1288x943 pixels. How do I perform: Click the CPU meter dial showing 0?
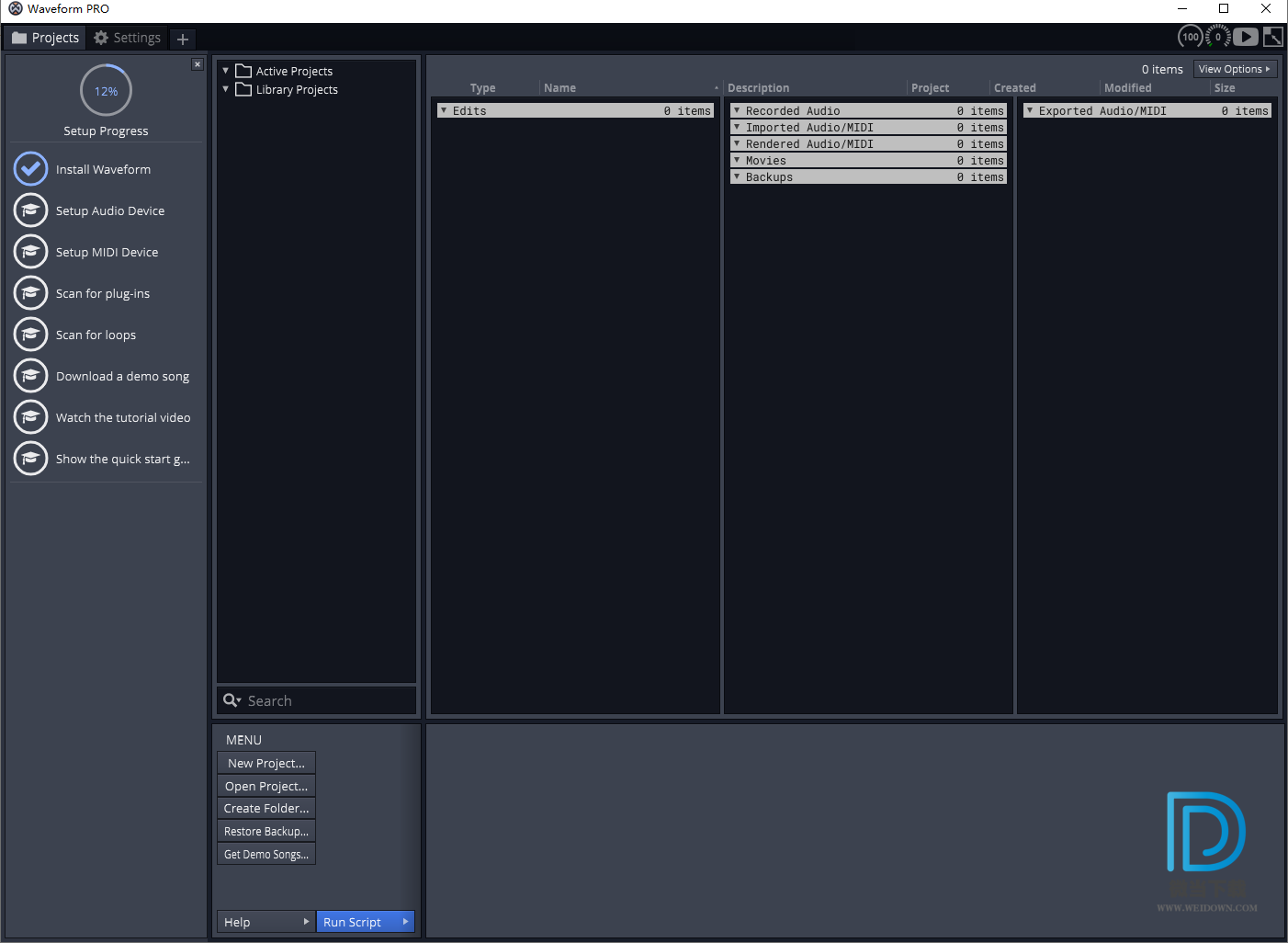tap(1218, 37)
